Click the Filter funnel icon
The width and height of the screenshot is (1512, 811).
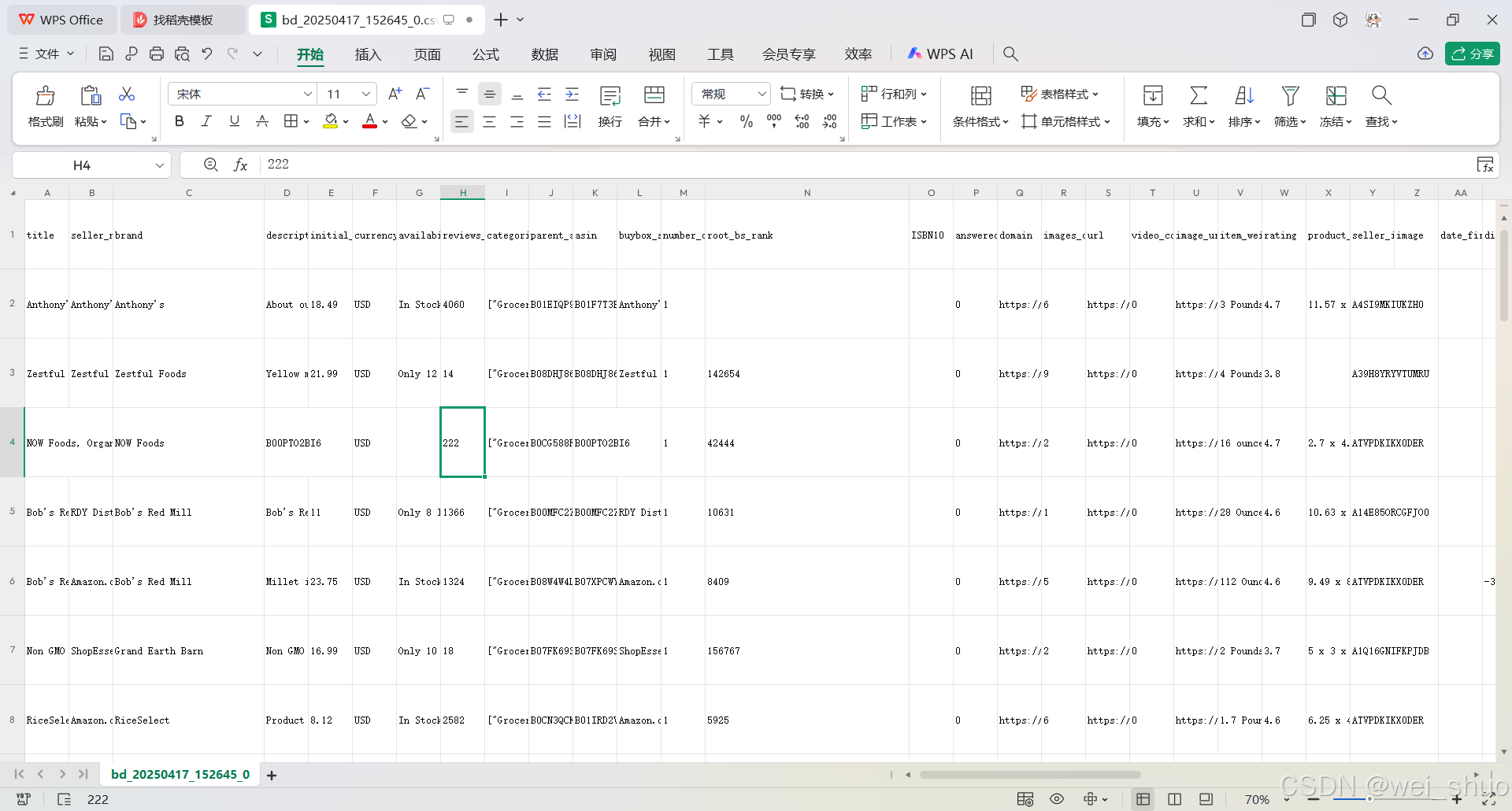coord(1290,95)
